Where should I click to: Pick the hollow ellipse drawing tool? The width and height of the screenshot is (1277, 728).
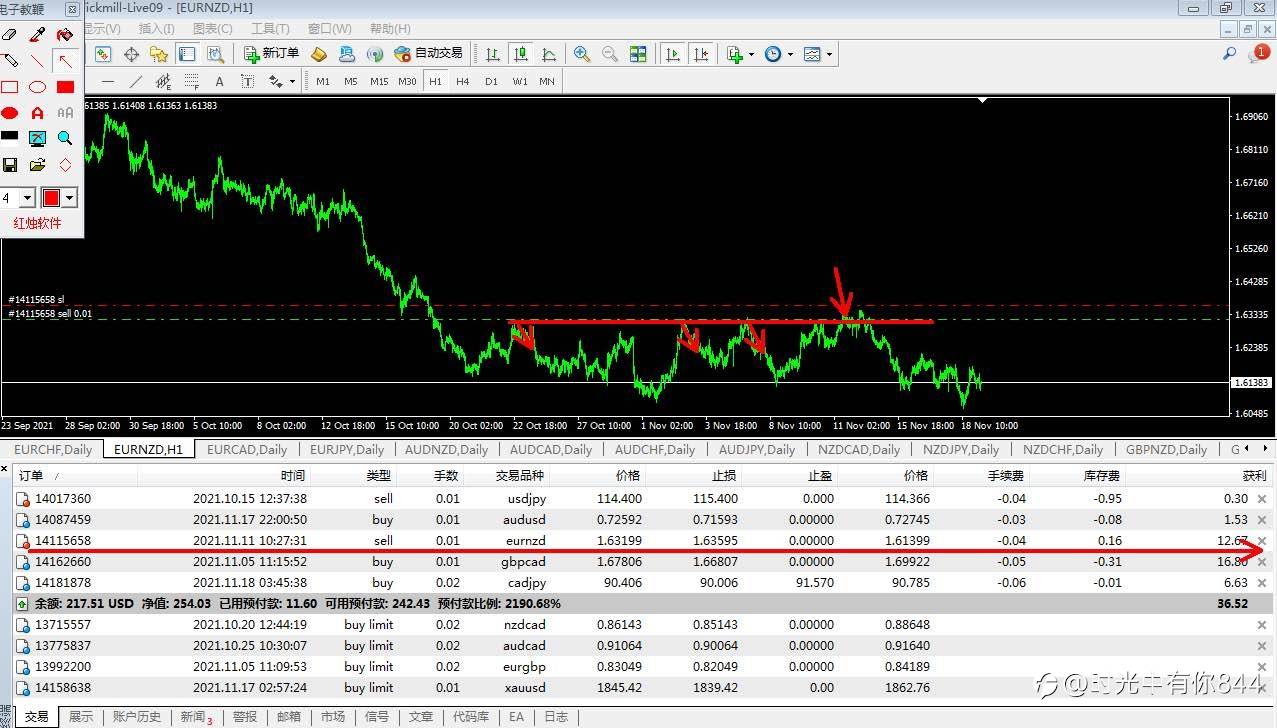tap(37, 87)
